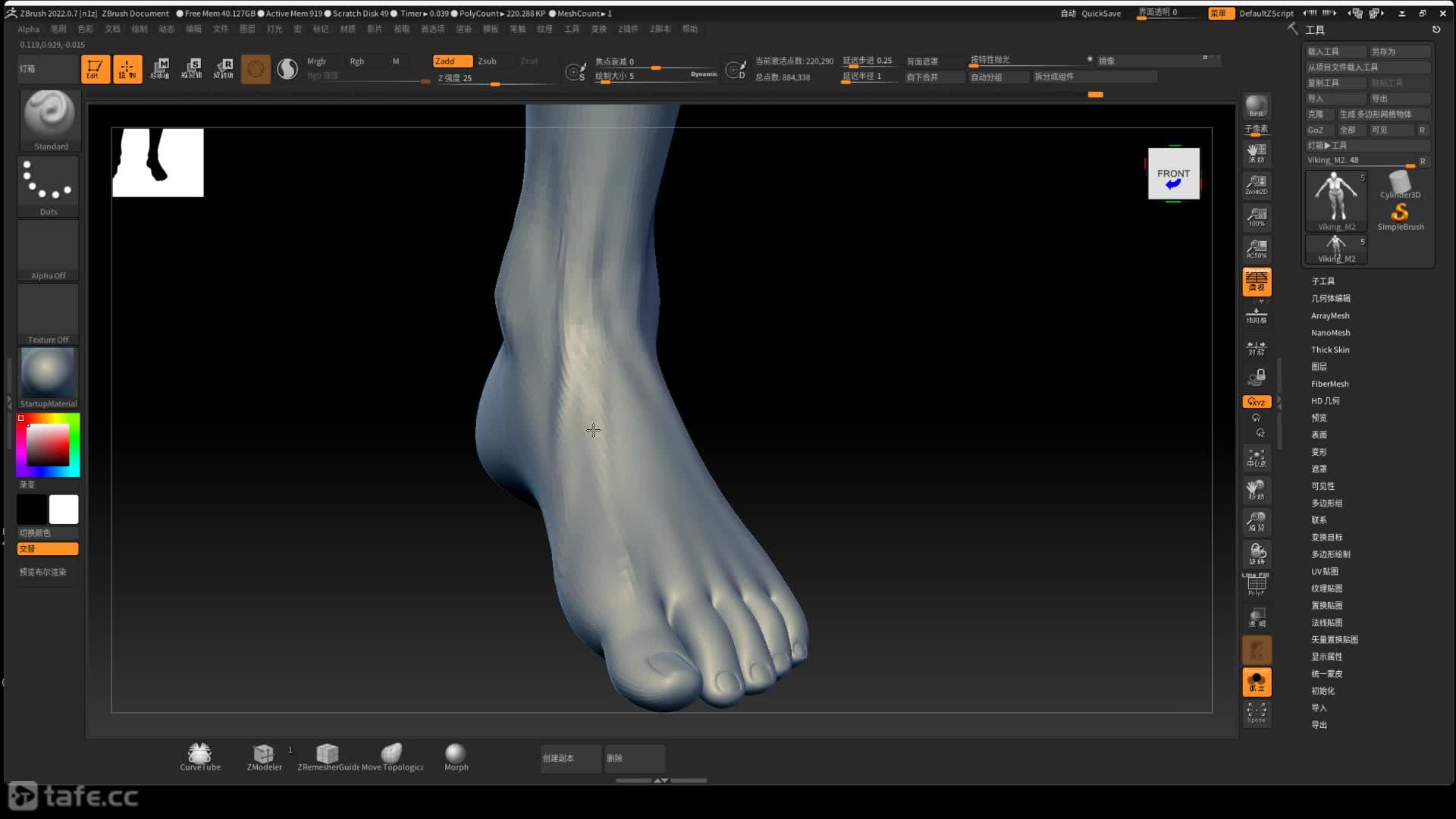Click the Zoom2D magnifier icon
This screenshot has height=819, width=1456.
click(1257, 185)
